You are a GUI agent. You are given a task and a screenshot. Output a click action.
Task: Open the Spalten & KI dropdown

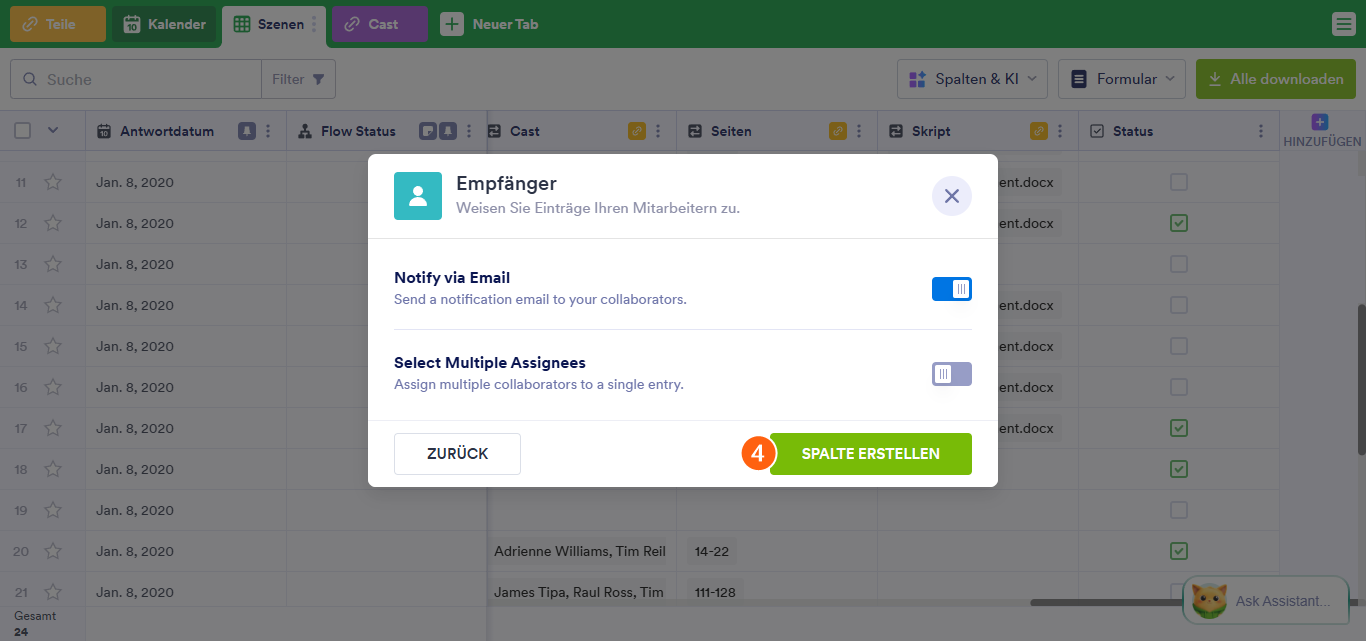tap(972, 79)
